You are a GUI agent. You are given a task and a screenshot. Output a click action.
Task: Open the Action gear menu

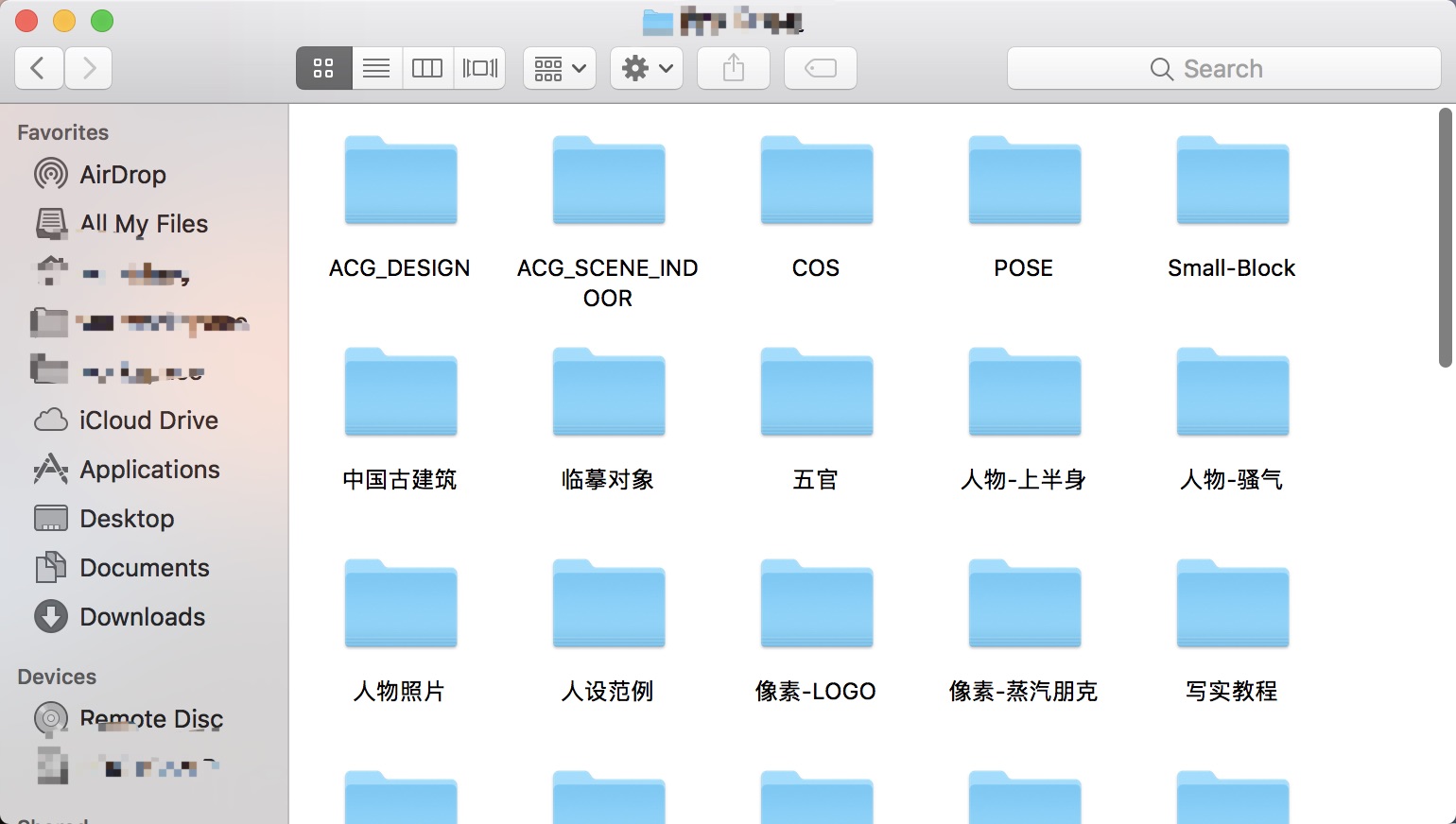tap(647, 68)
